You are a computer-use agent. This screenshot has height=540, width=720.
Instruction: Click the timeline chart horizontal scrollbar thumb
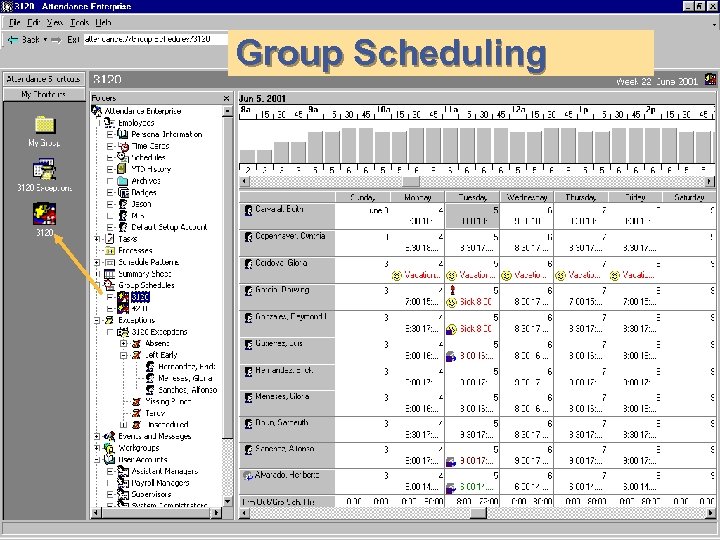[411, 181]
